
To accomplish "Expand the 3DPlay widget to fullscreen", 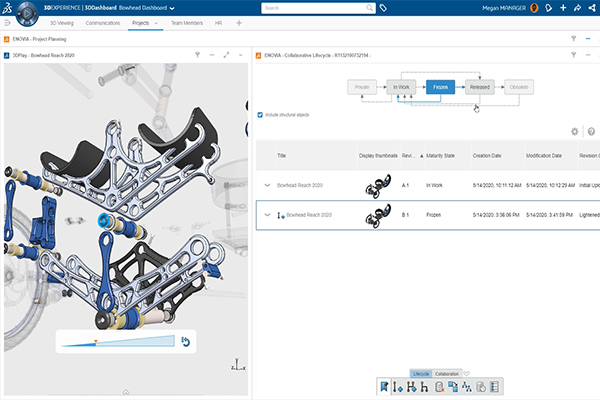I will (x=227, y=54).
